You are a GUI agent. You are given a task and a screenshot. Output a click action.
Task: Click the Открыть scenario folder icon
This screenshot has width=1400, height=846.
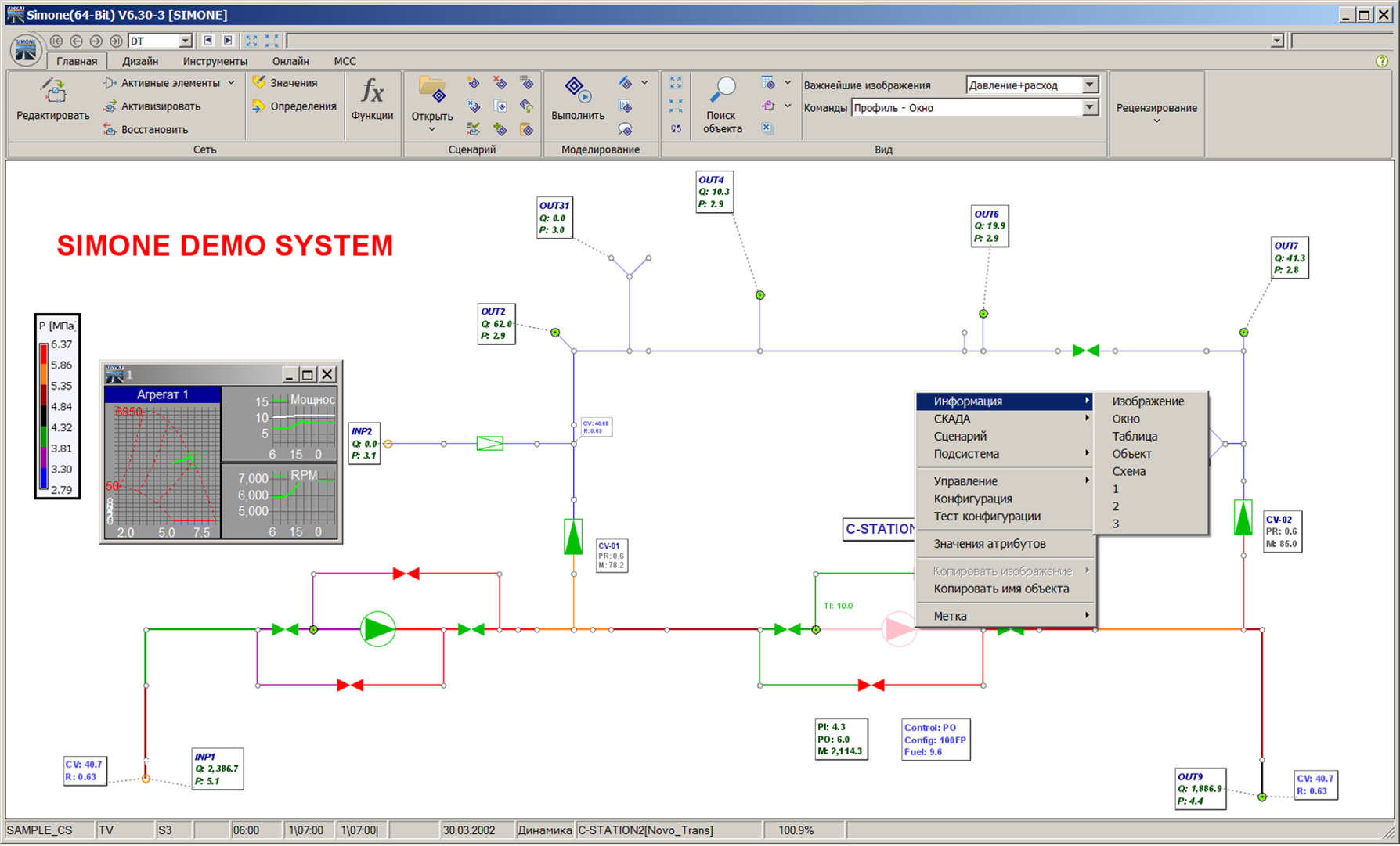click(x=432, y=90)
